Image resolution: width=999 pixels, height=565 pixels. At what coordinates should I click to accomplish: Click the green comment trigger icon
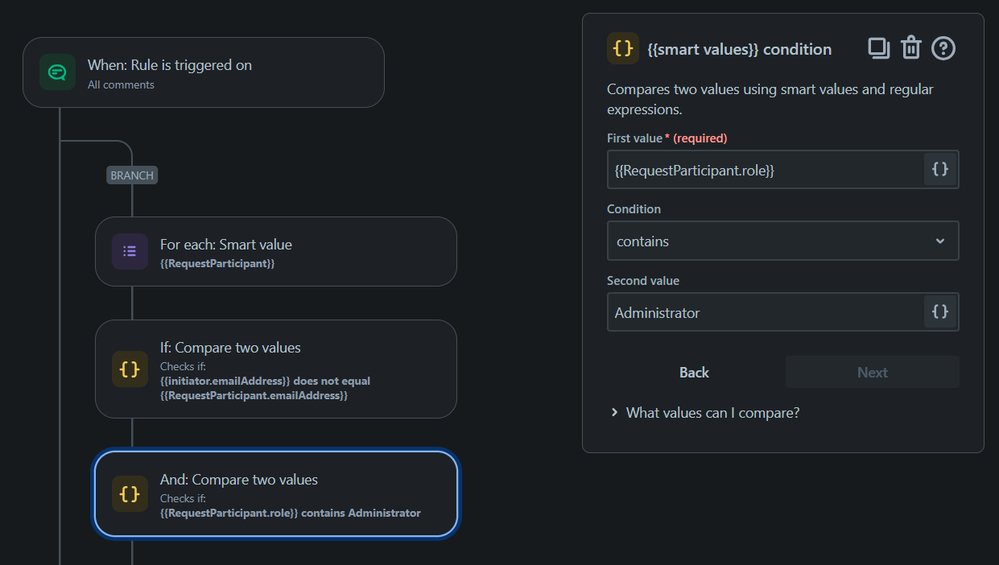pos(57,72)
